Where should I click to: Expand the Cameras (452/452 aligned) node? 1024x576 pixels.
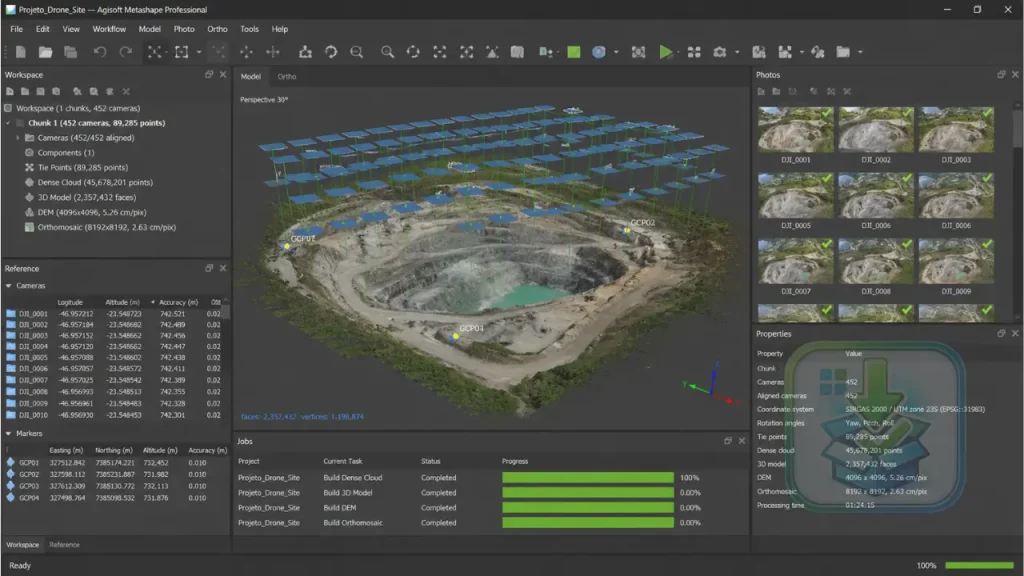pos(18,138)
